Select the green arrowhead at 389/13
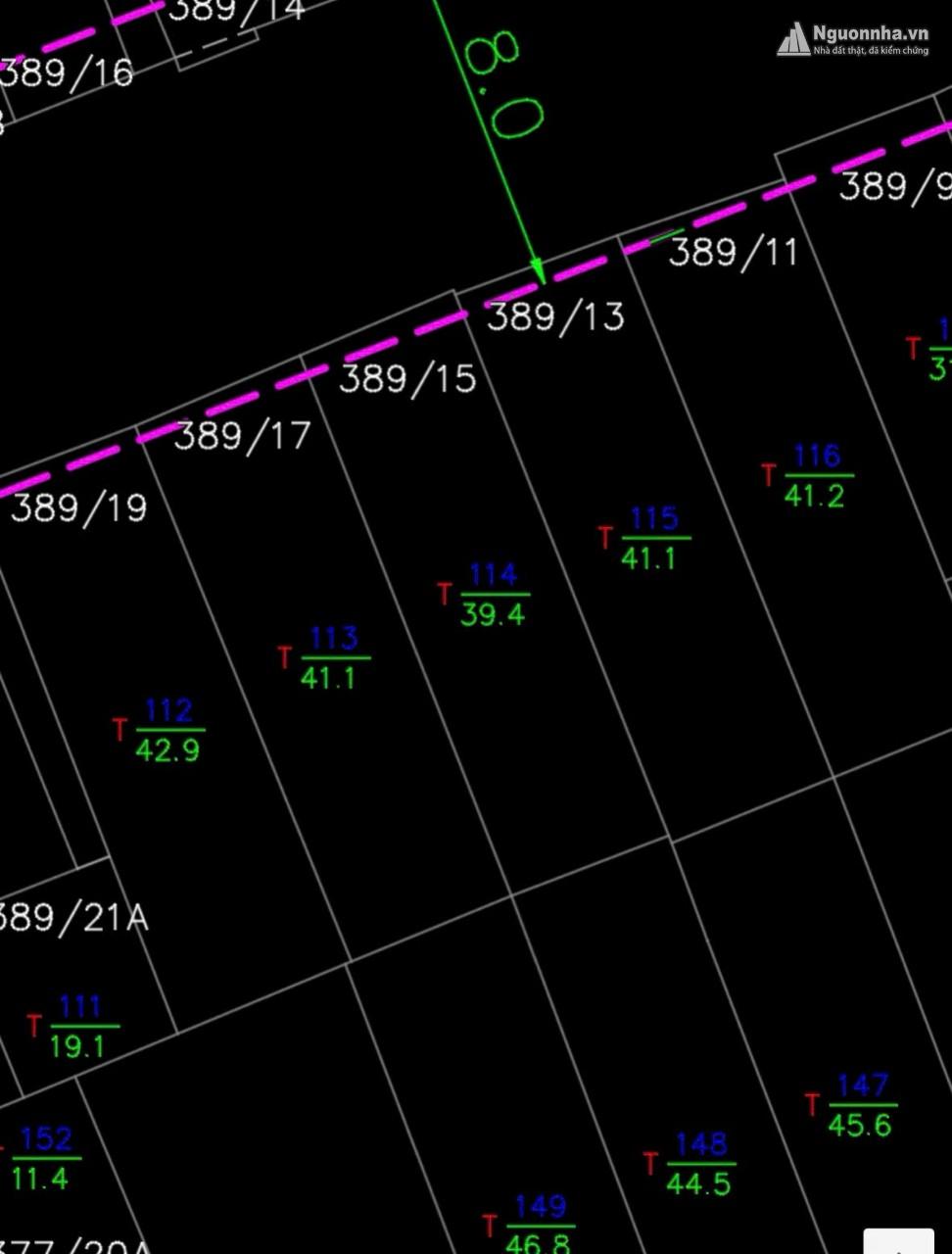 click(x=537, y=270)
